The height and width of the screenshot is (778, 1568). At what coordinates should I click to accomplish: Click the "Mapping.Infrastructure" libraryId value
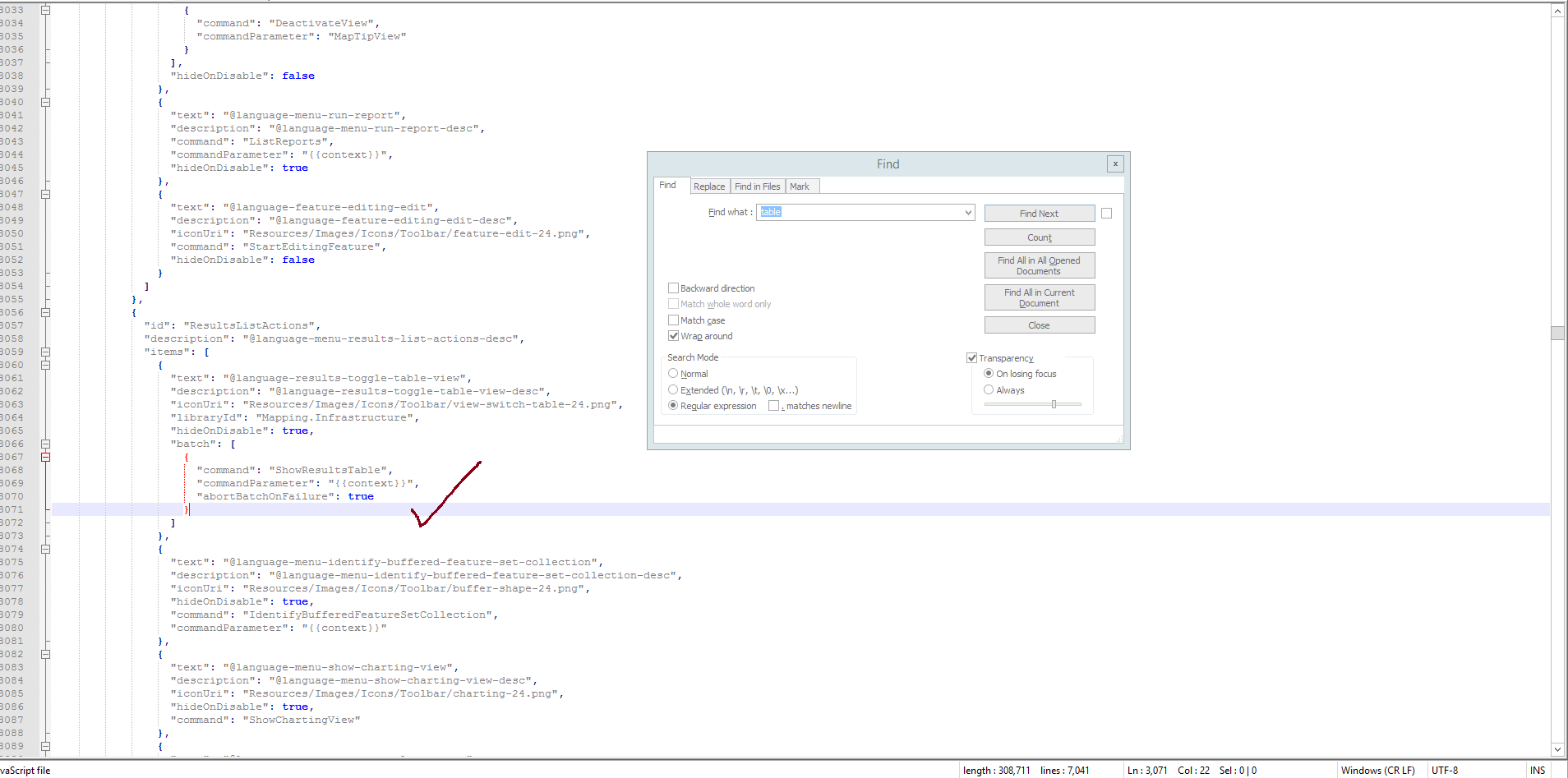(x=334, y=417)
